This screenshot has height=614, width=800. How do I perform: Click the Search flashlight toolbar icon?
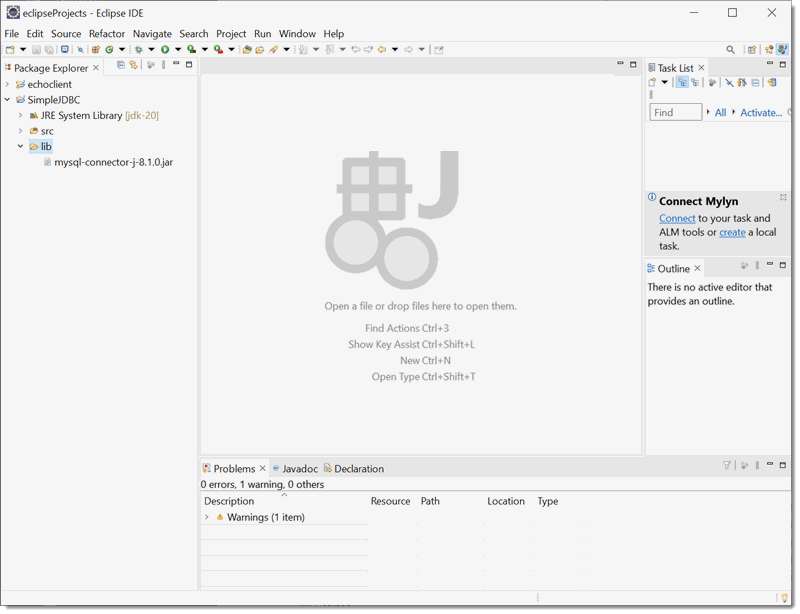(x=273, y=50)
